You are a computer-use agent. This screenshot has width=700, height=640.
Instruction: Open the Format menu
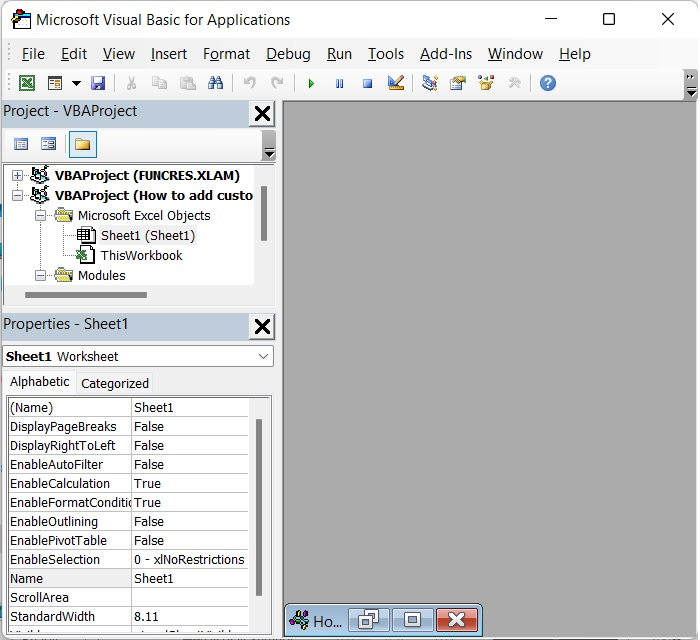point(226,54)
